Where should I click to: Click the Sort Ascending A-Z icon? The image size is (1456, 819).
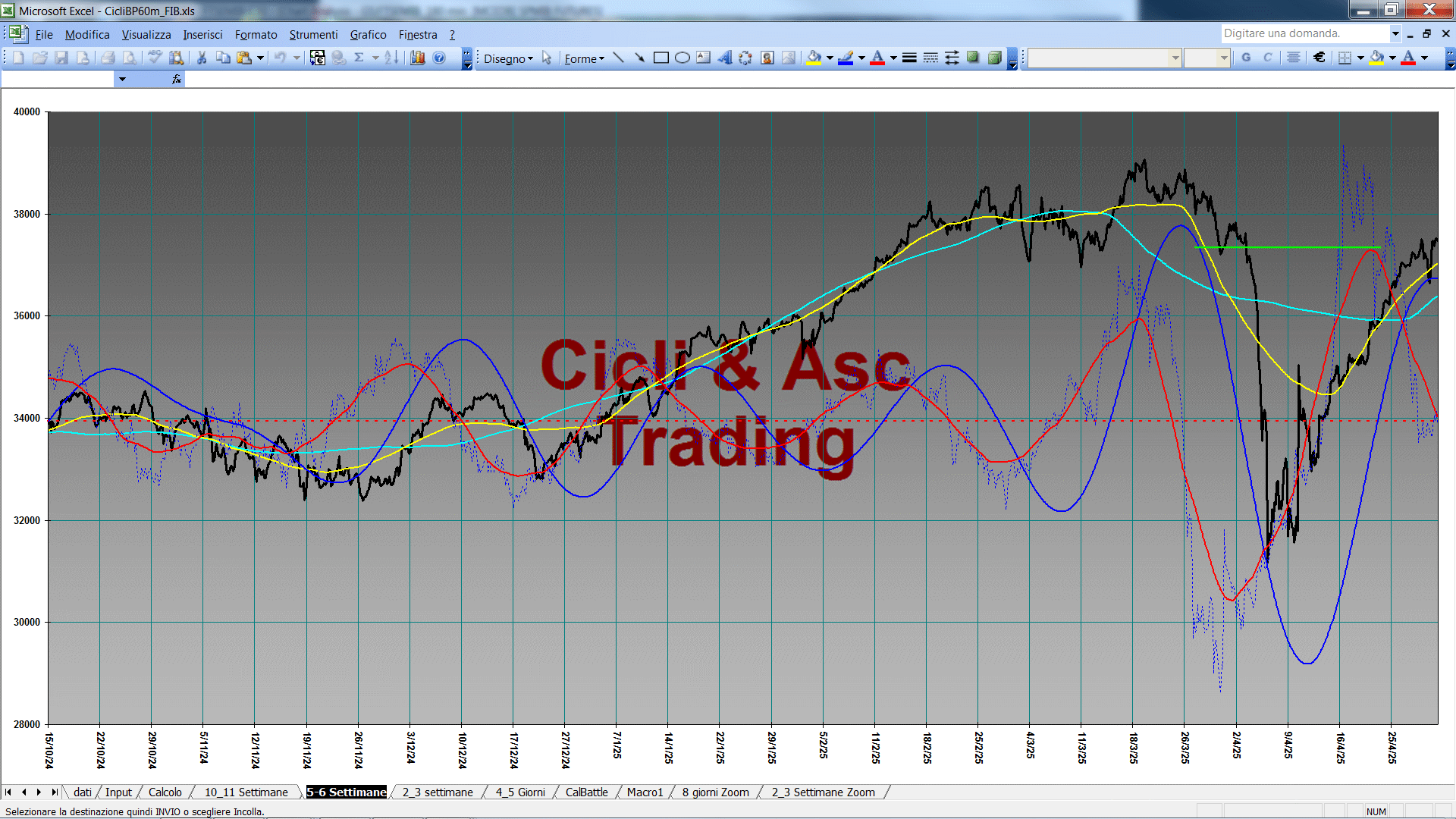click(391, 58)
